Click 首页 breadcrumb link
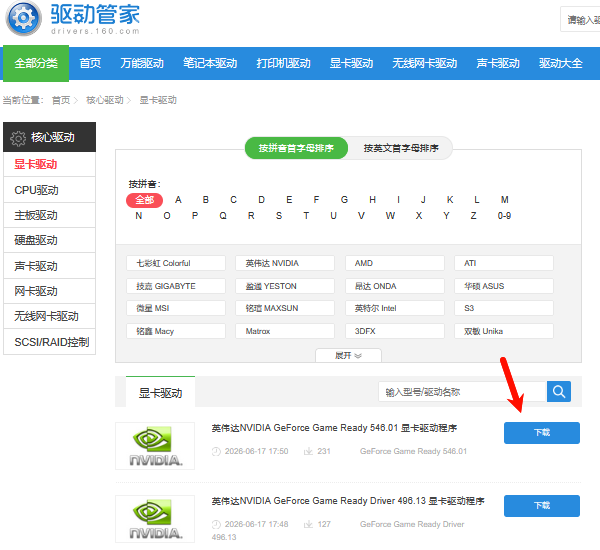This screenshot has width=600, height=550. click(x=61, y=100)
